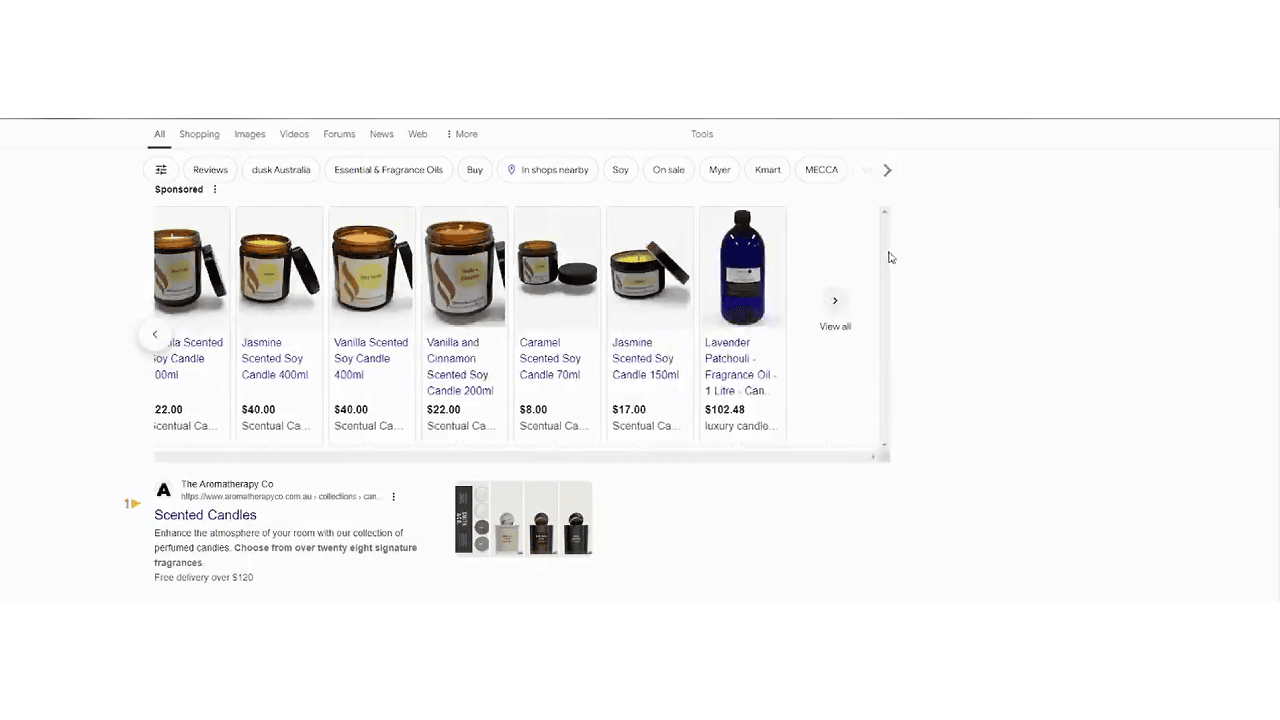
Task: Toggle the Soy filter chip
Action: (620, 170)
